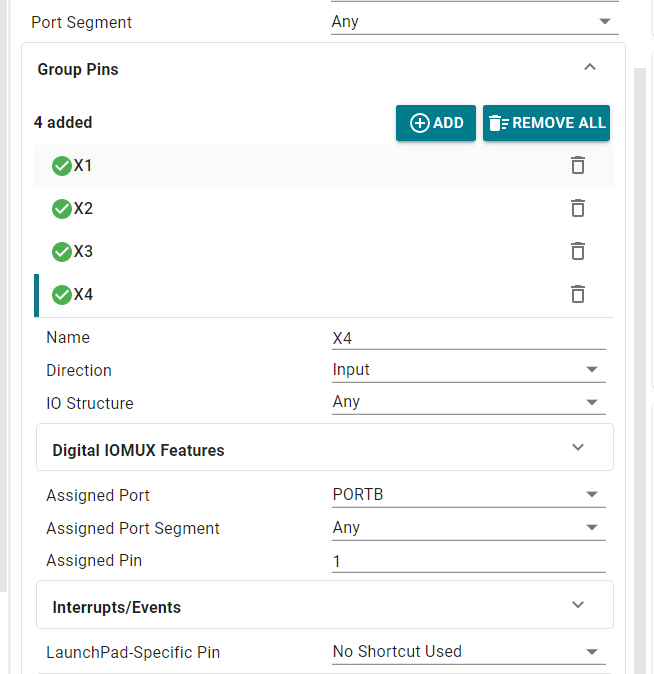Click the green check icon beside X1
The height and width of the screenshot is (674, 654).
tap(61, 166)
